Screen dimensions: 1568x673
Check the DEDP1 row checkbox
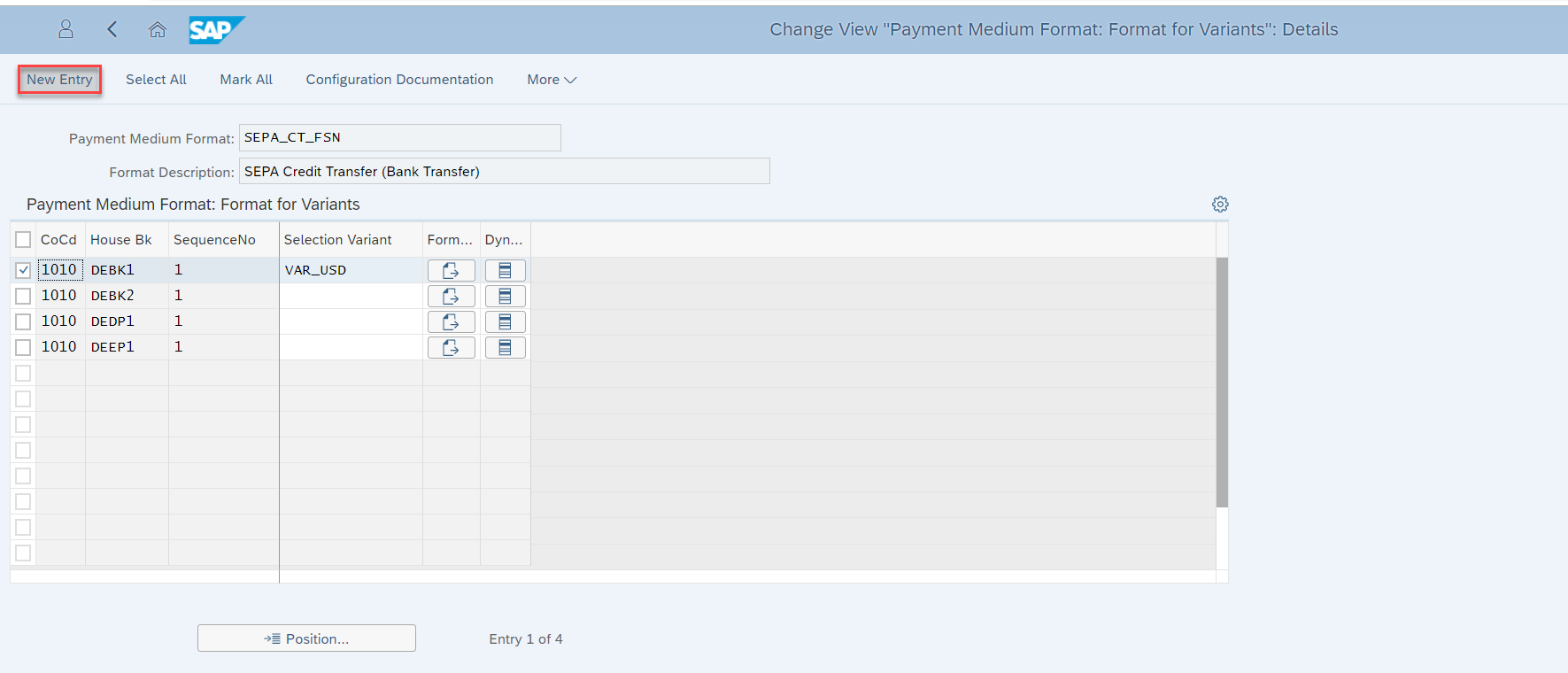tap(23, 321)
